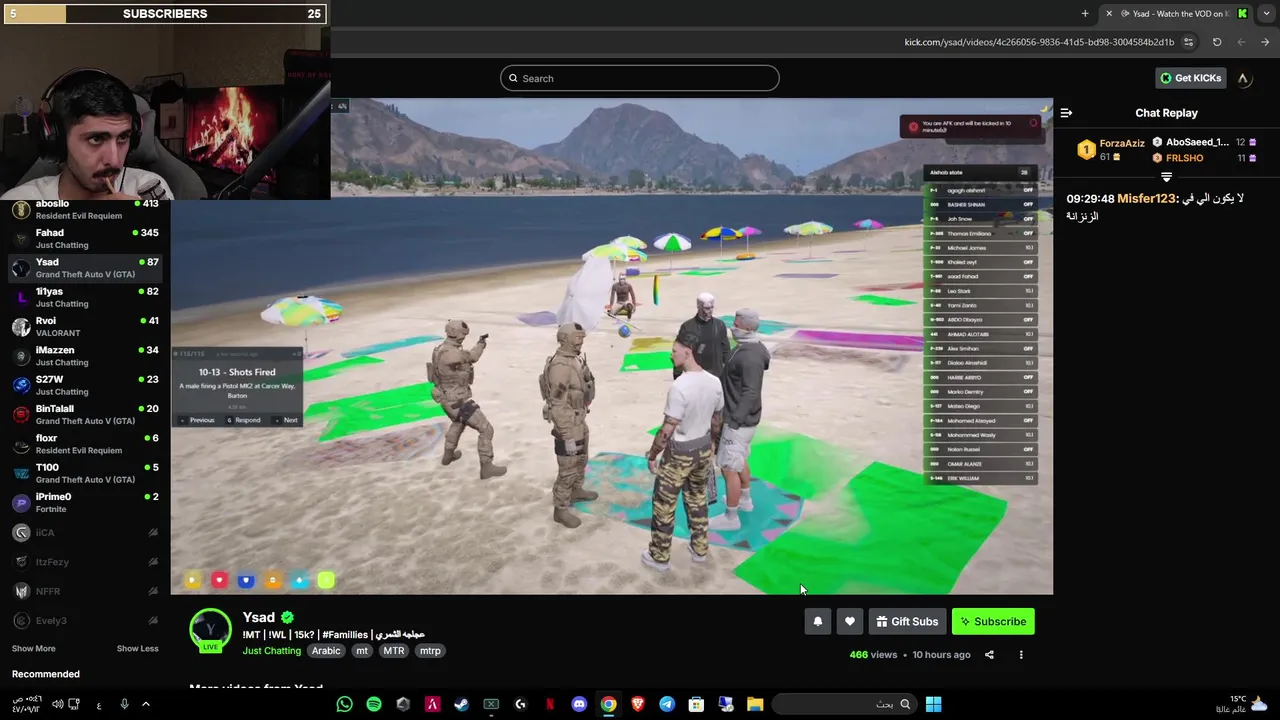Reload the page in the browser

(x=1217, y=42)
